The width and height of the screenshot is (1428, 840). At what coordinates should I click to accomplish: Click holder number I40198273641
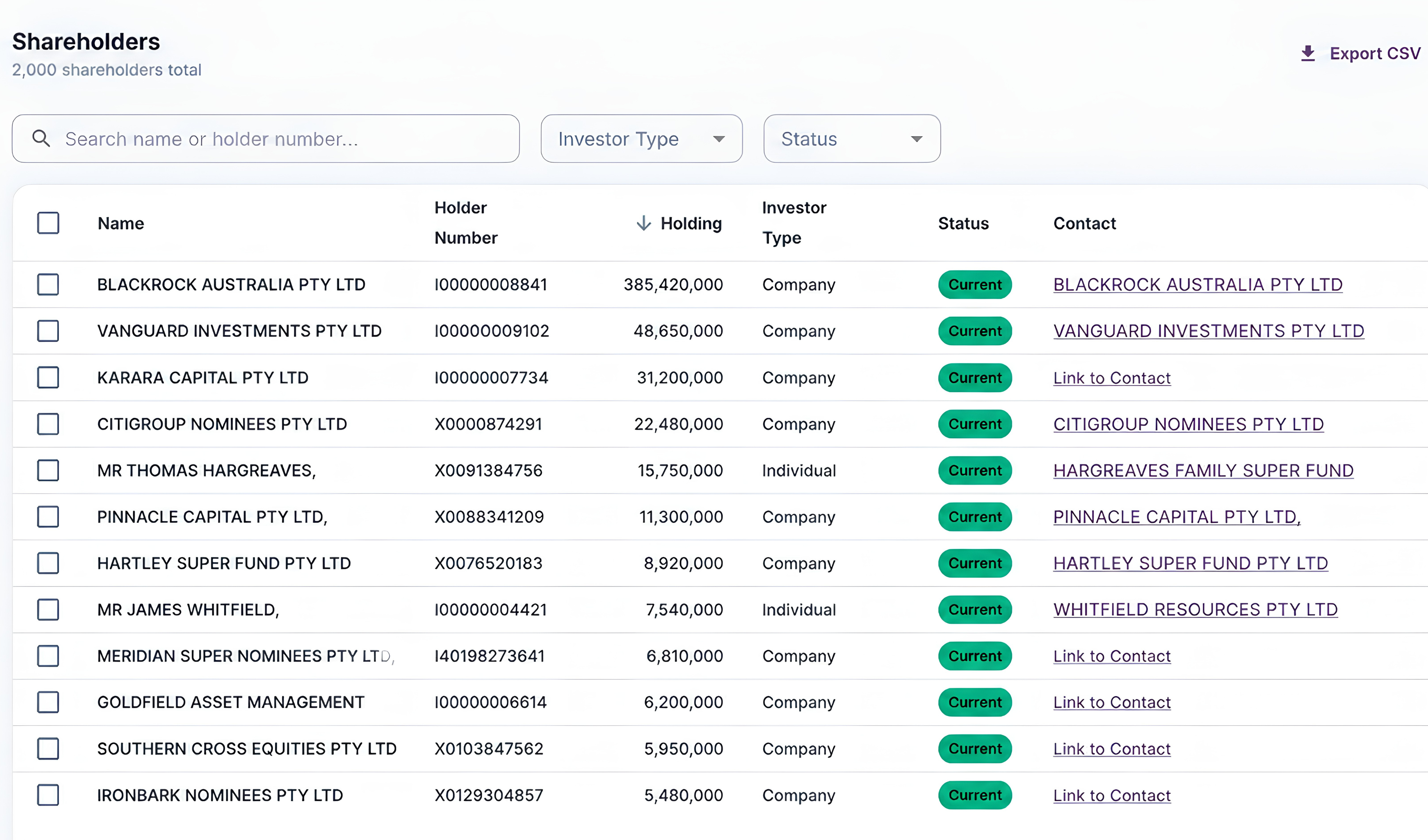coord(490,656)
